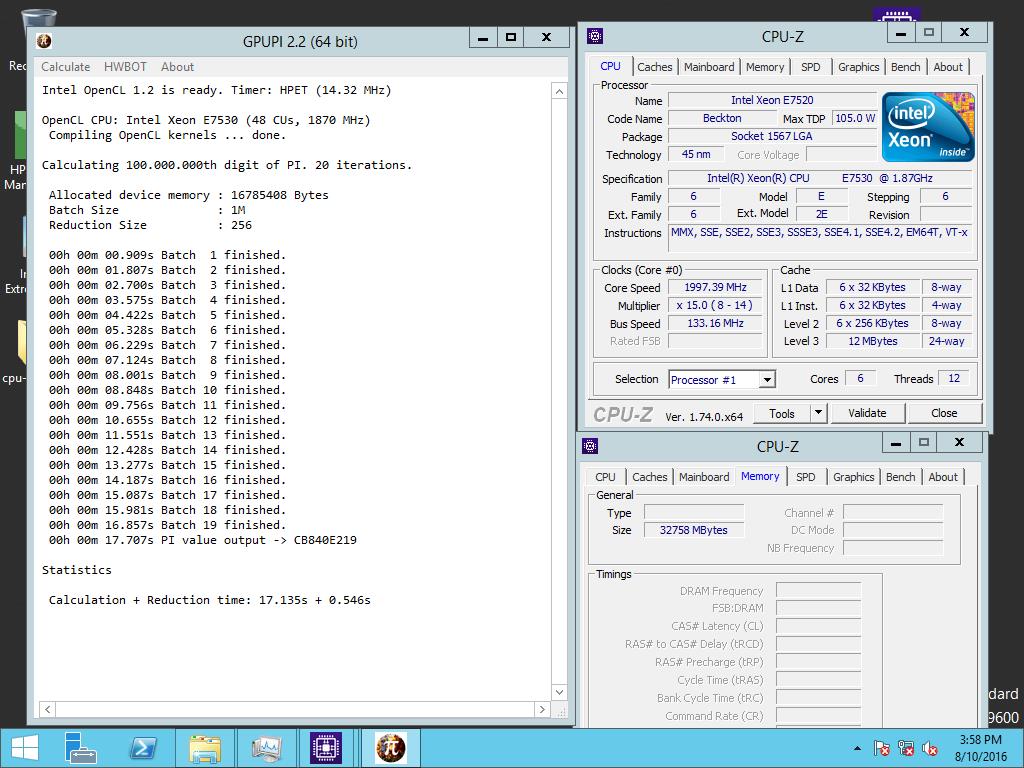Click the memory Size field 32758 MBytes

coord(694,530)
